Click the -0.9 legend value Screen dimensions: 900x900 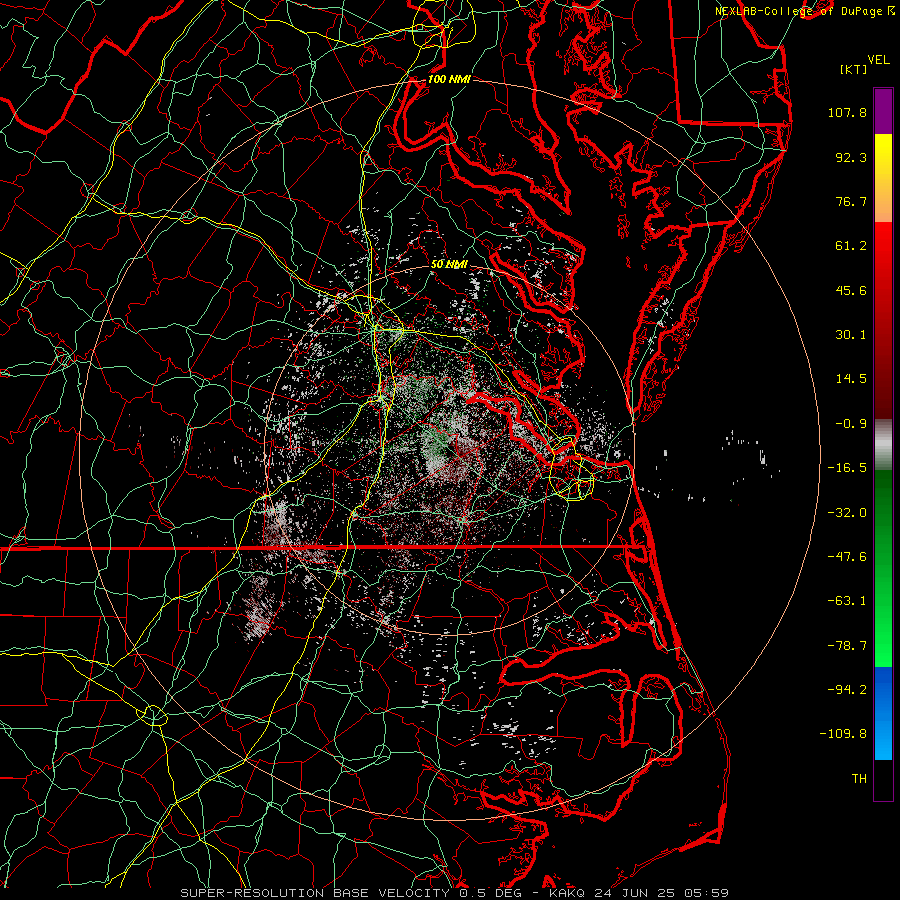click(x=851, y=424)
